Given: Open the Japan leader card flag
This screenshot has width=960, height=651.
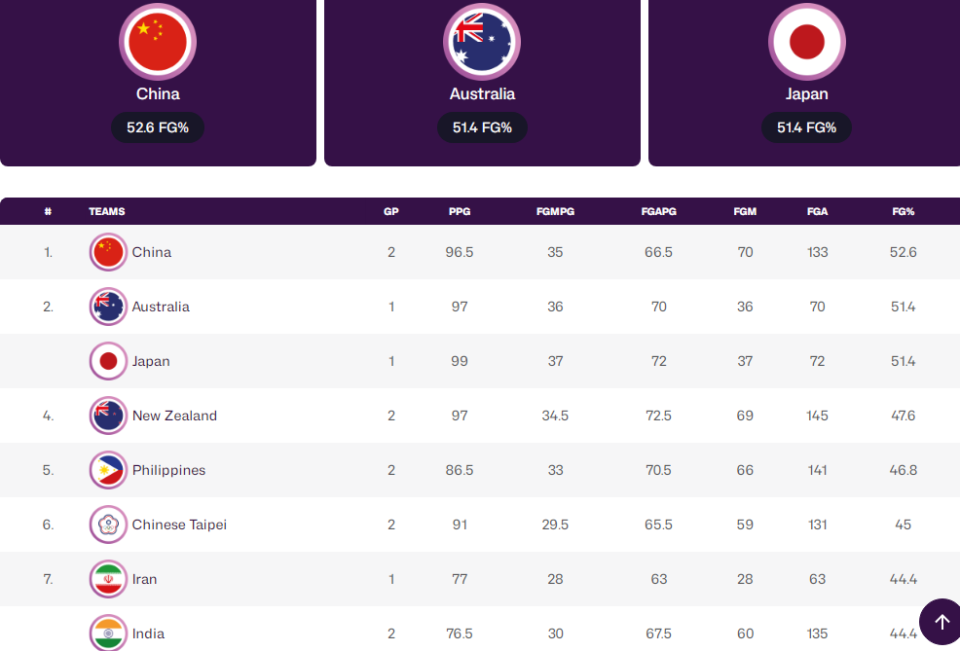Looking at the screenshot, I should (807, 42).
